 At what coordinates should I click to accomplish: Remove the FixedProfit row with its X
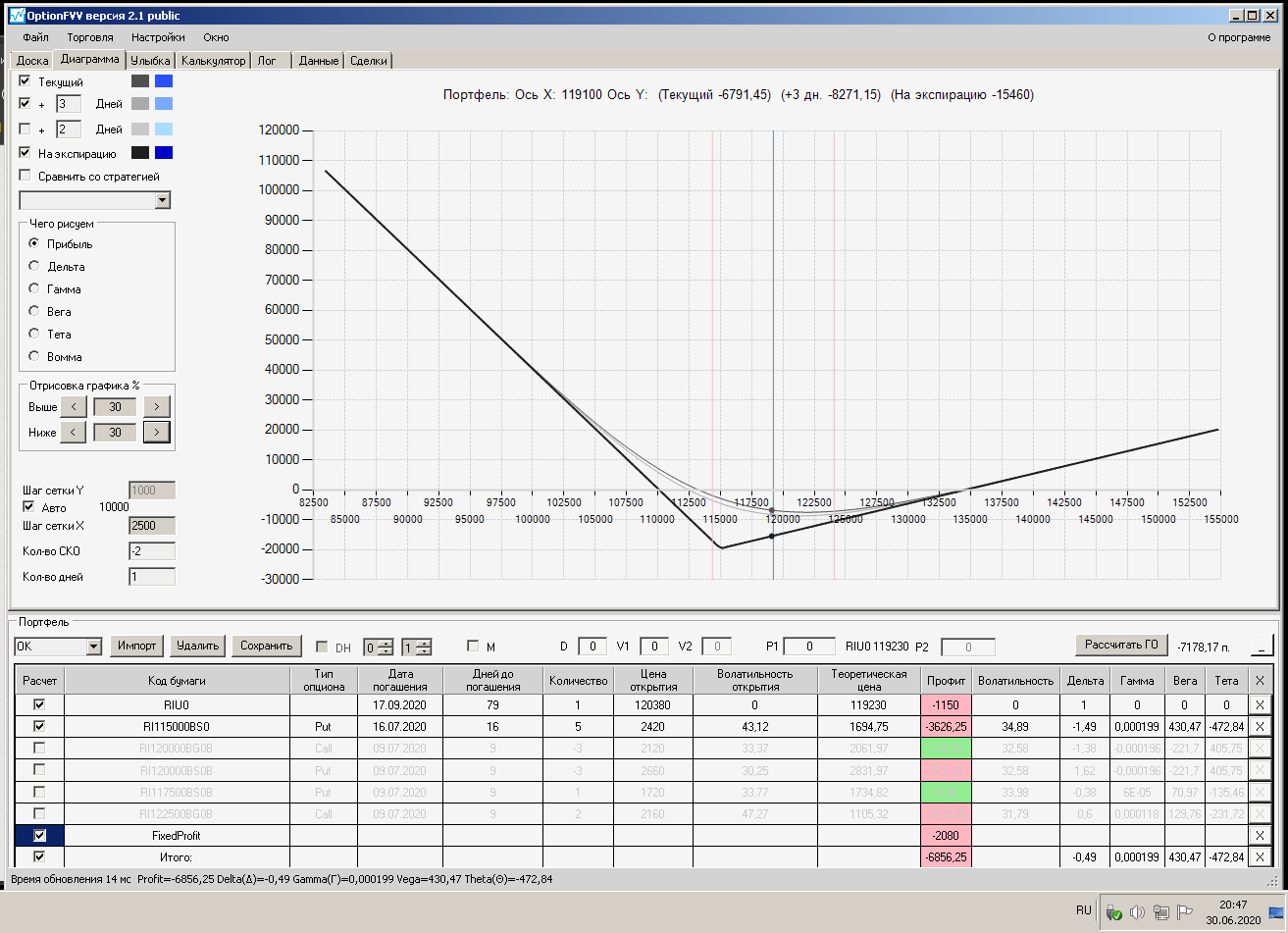pos(1261,835)
